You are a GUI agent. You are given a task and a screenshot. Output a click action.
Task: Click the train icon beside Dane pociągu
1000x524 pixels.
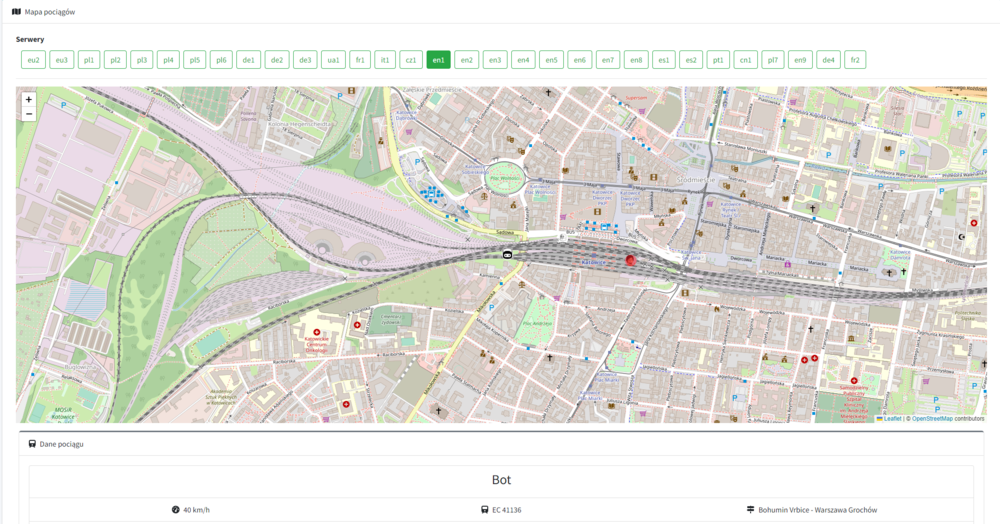coord(32,443)
